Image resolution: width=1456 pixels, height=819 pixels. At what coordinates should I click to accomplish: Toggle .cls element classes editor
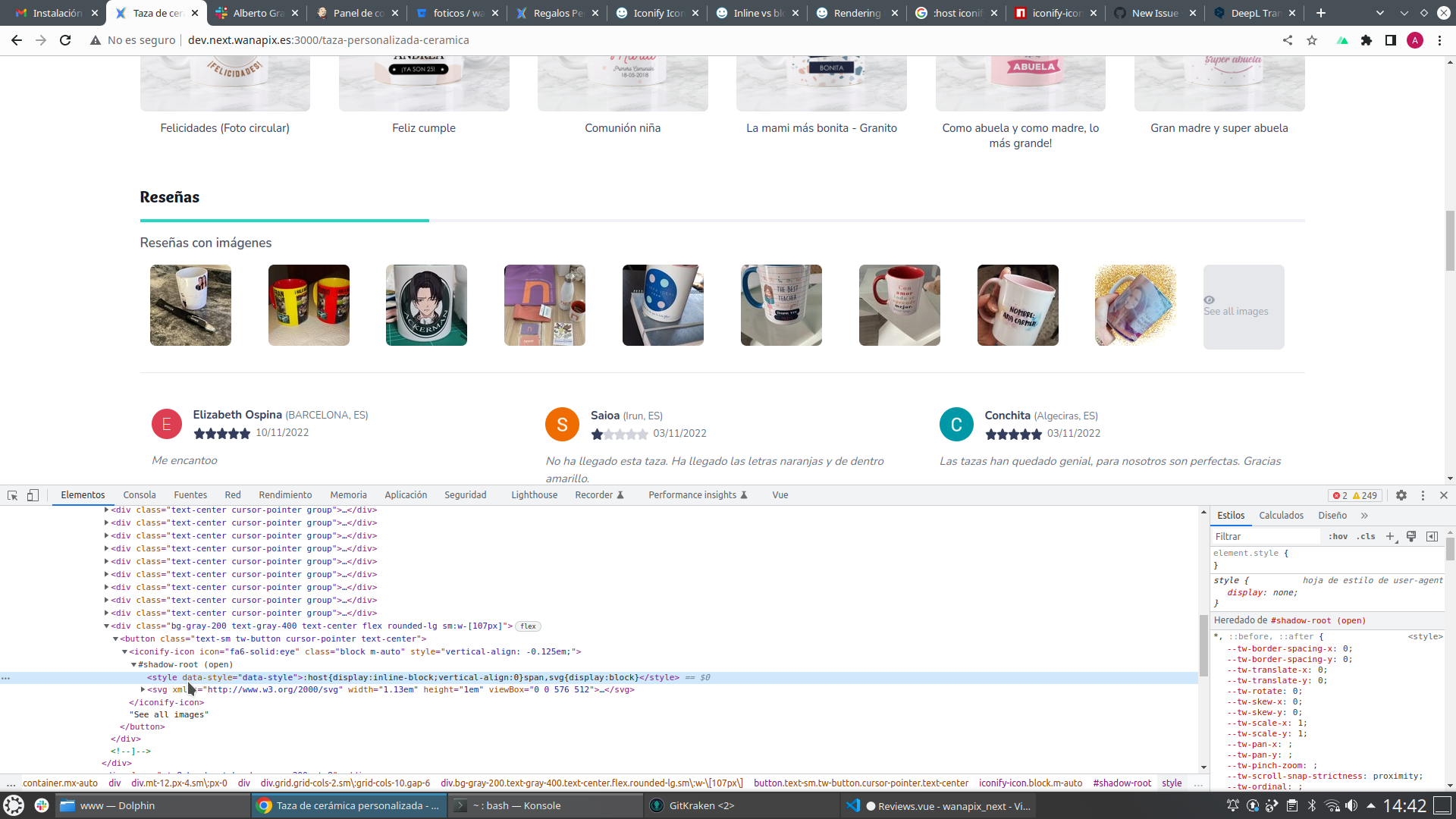pos(1366,536)
